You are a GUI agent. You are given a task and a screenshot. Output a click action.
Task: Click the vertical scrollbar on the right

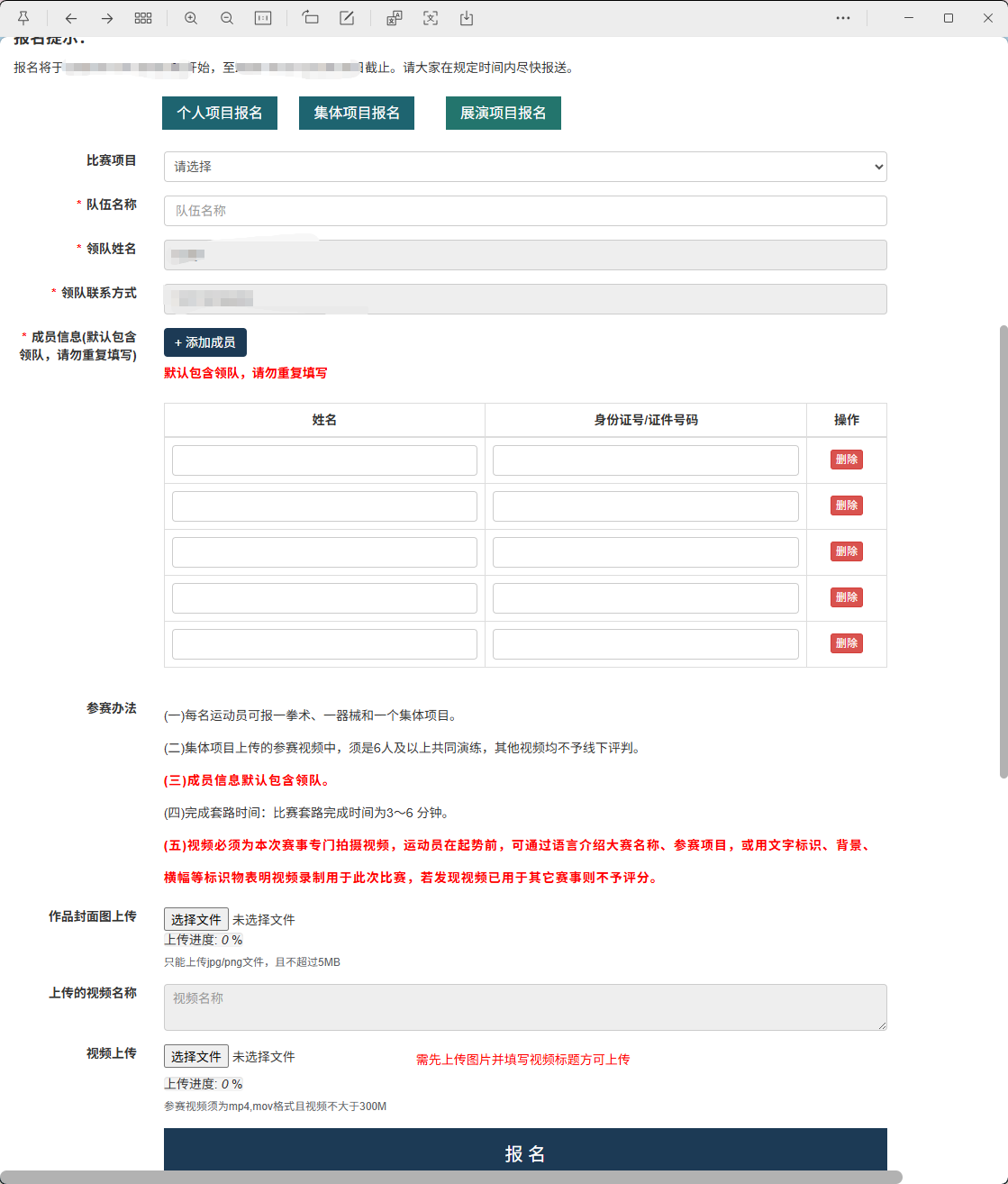pyautogui.click(x=1003, y=550)
